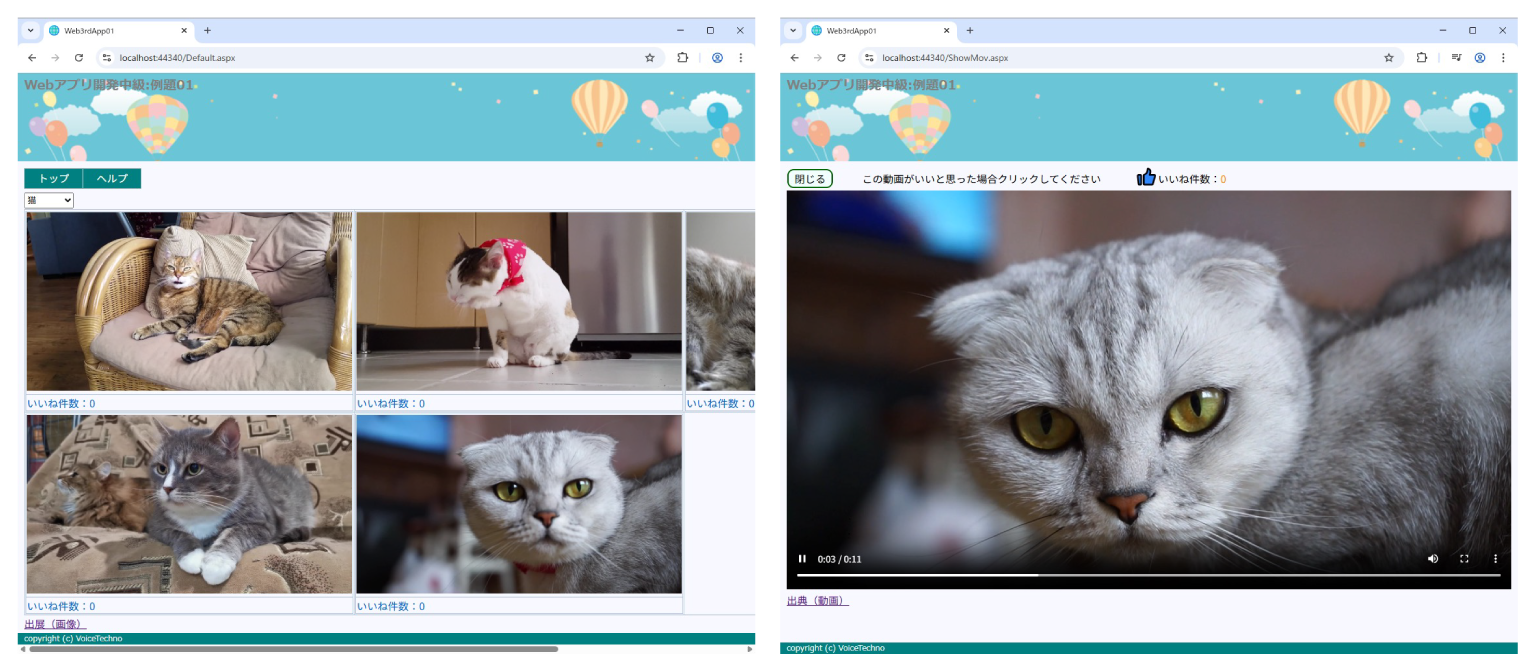Open the ヘルプ menu button
The height and width of the screenshot is (672, 1536).
[111, 178]
